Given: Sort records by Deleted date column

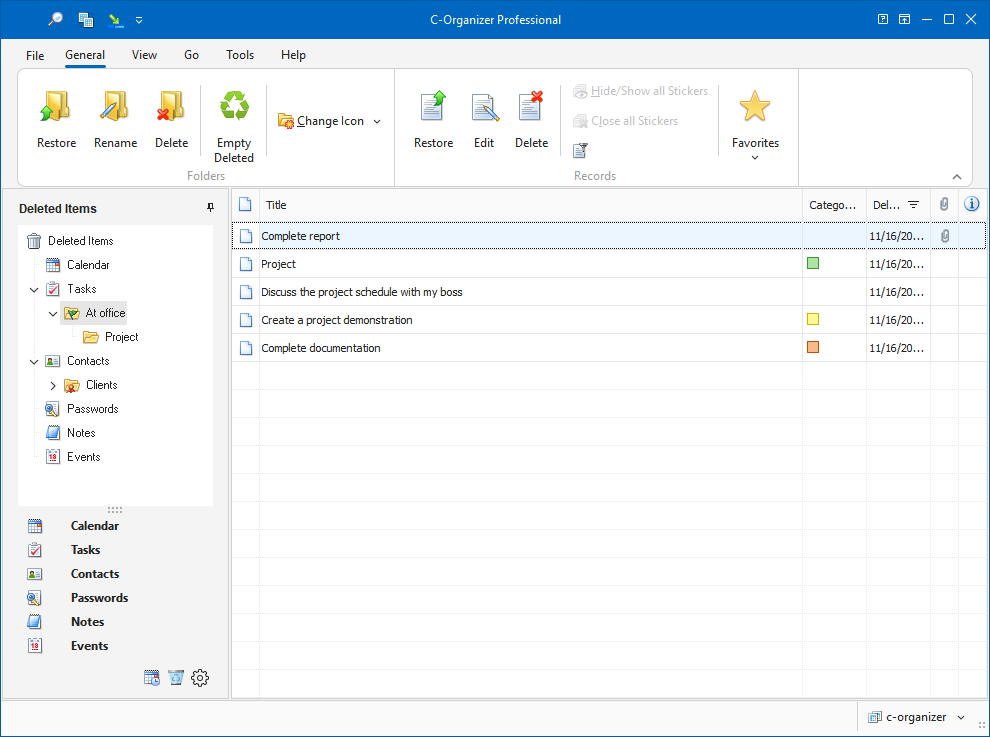Looking at the screenshot, I should click(x=898, y=205).
